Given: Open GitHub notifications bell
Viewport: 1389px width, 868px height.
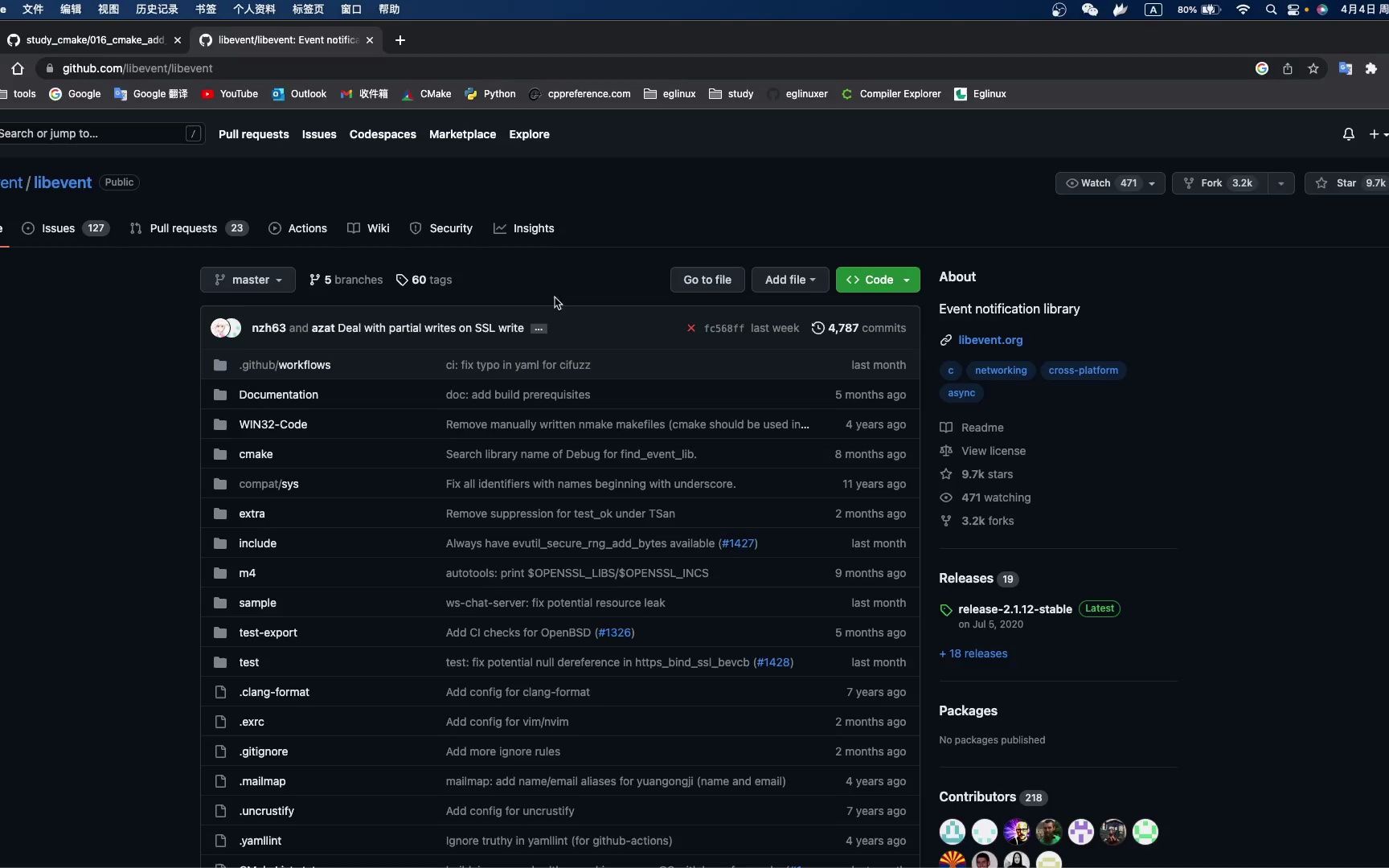Looking at the screenshot, I should point(1349,134).
